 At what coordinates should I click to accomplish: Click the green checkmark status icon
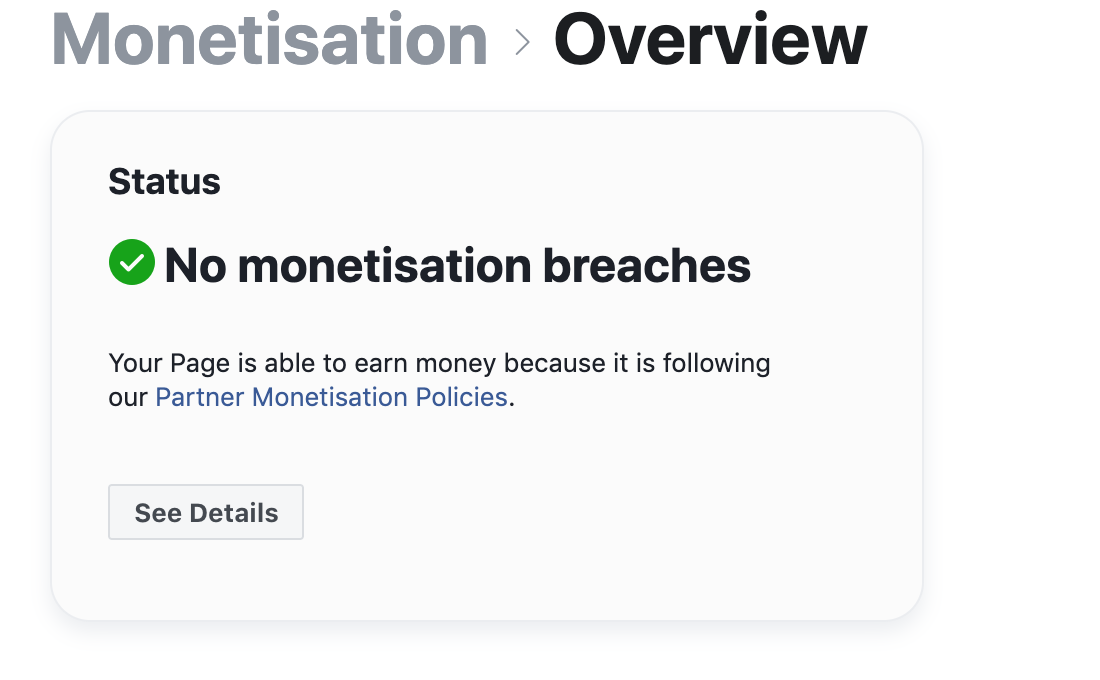point(132,262)
